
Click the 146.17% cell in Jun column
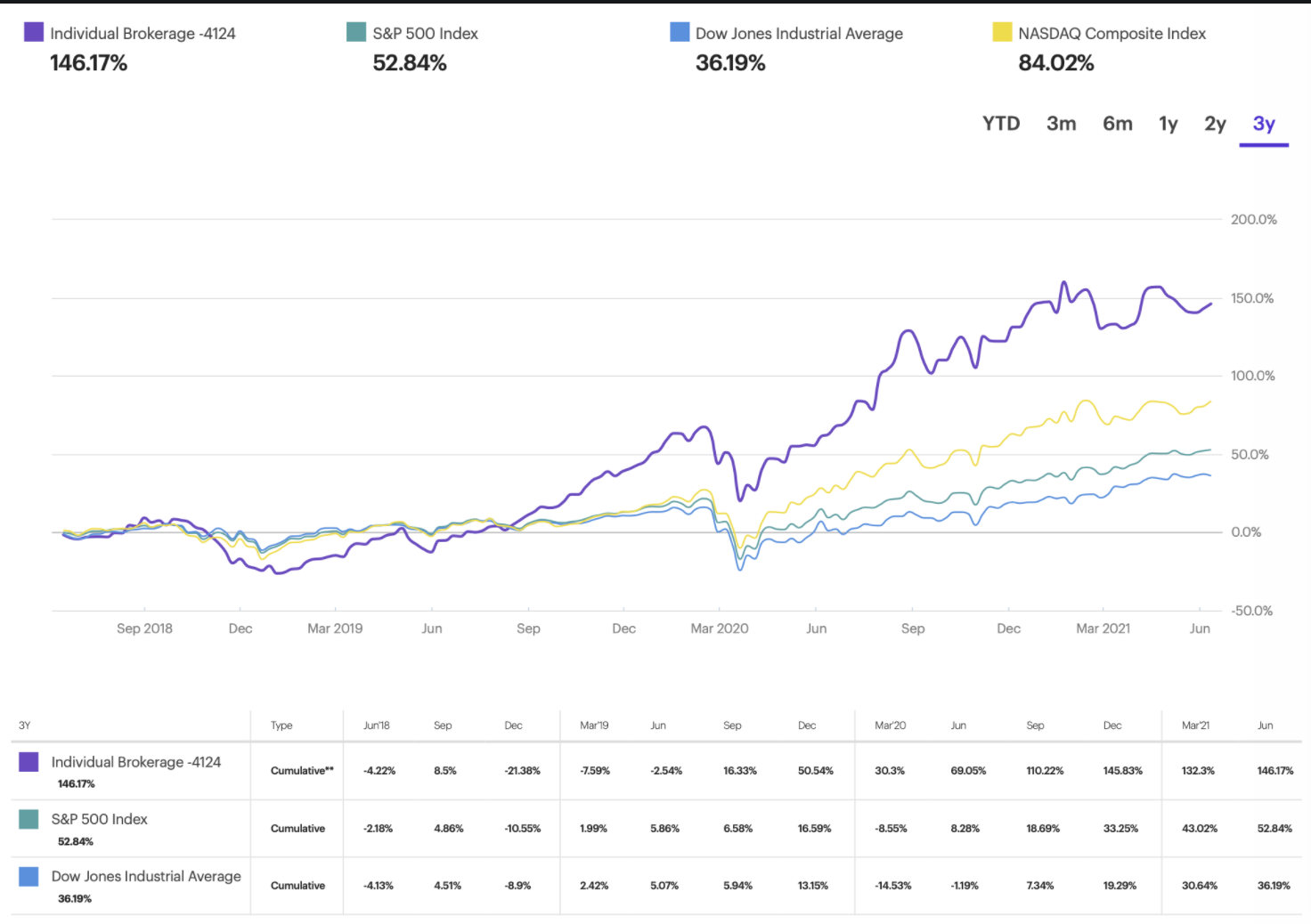1274,771
